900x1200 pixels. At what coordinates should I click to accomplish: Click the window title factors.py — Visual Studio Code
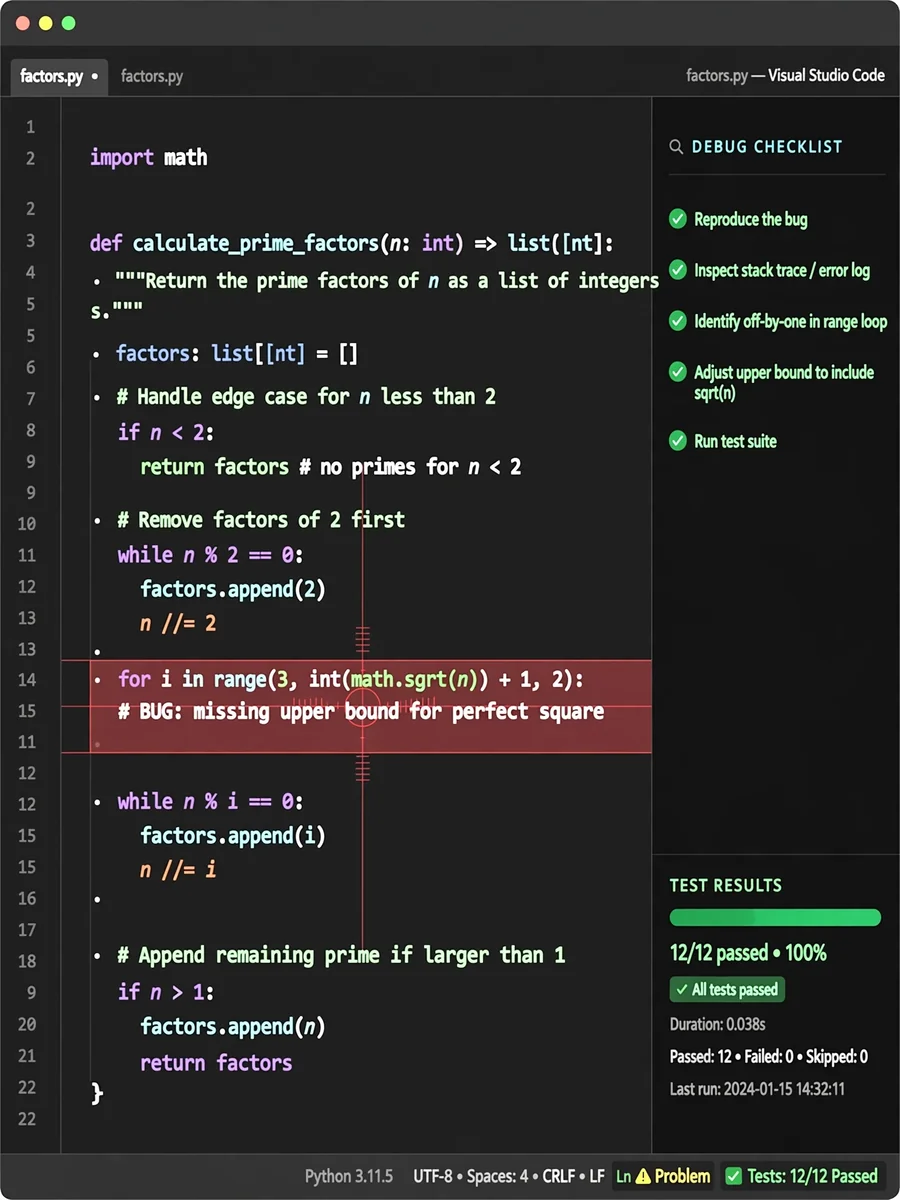point(785,76)
